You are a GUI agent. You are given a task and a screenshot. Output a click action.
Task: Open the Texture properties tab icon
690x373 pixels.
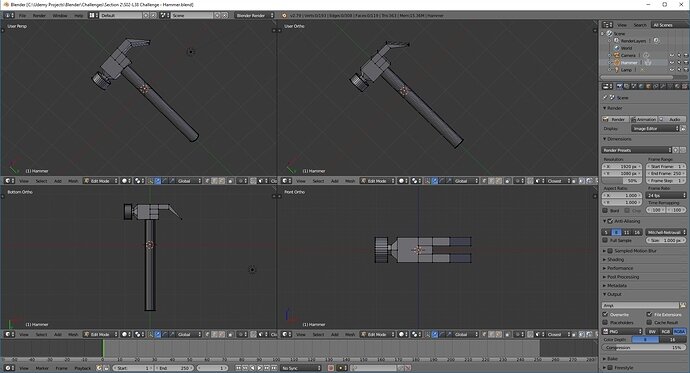point(684,86)
